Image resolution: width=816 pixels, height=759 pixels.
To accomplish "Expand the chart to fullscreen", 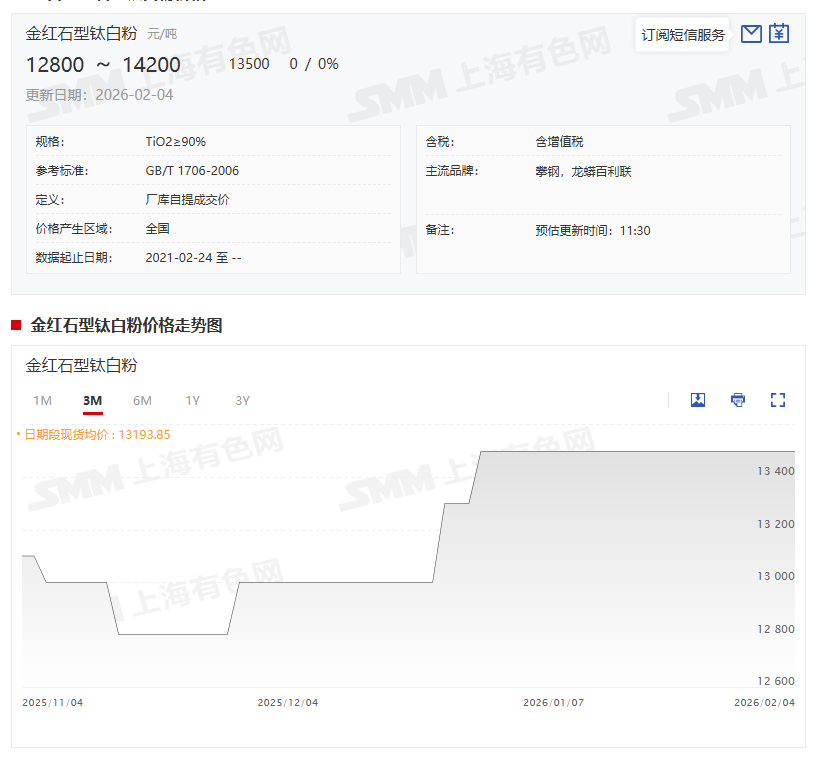I will click(x=778, y=400).
